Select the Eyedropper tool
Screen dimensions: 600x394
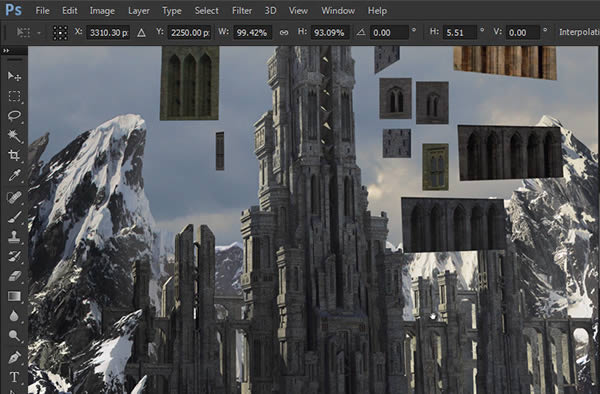14,176
